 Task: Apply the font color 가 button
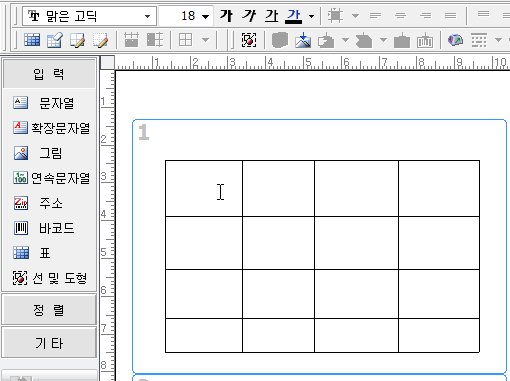pyautogui.click(x=294, y=16)
